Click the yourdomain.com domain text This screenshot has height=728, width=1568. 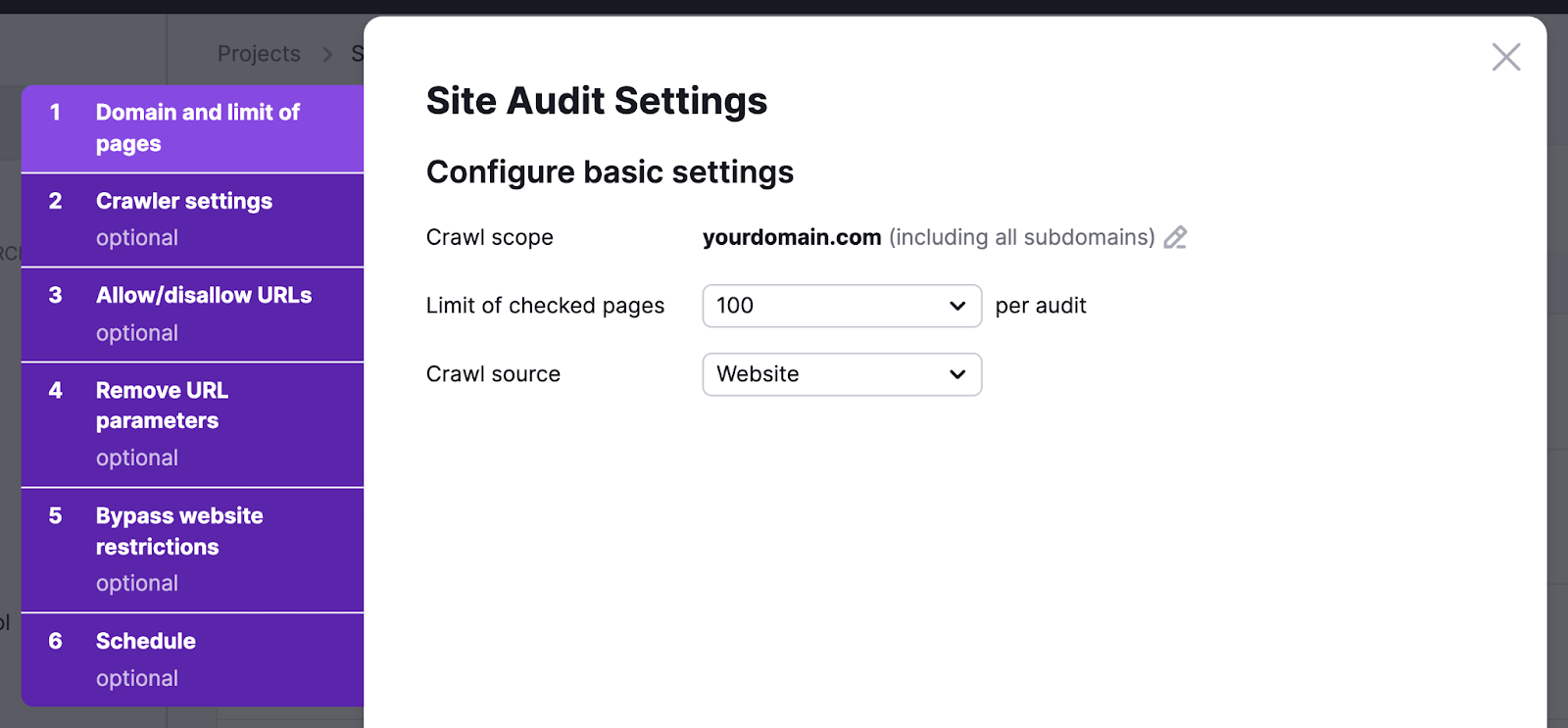791,238
